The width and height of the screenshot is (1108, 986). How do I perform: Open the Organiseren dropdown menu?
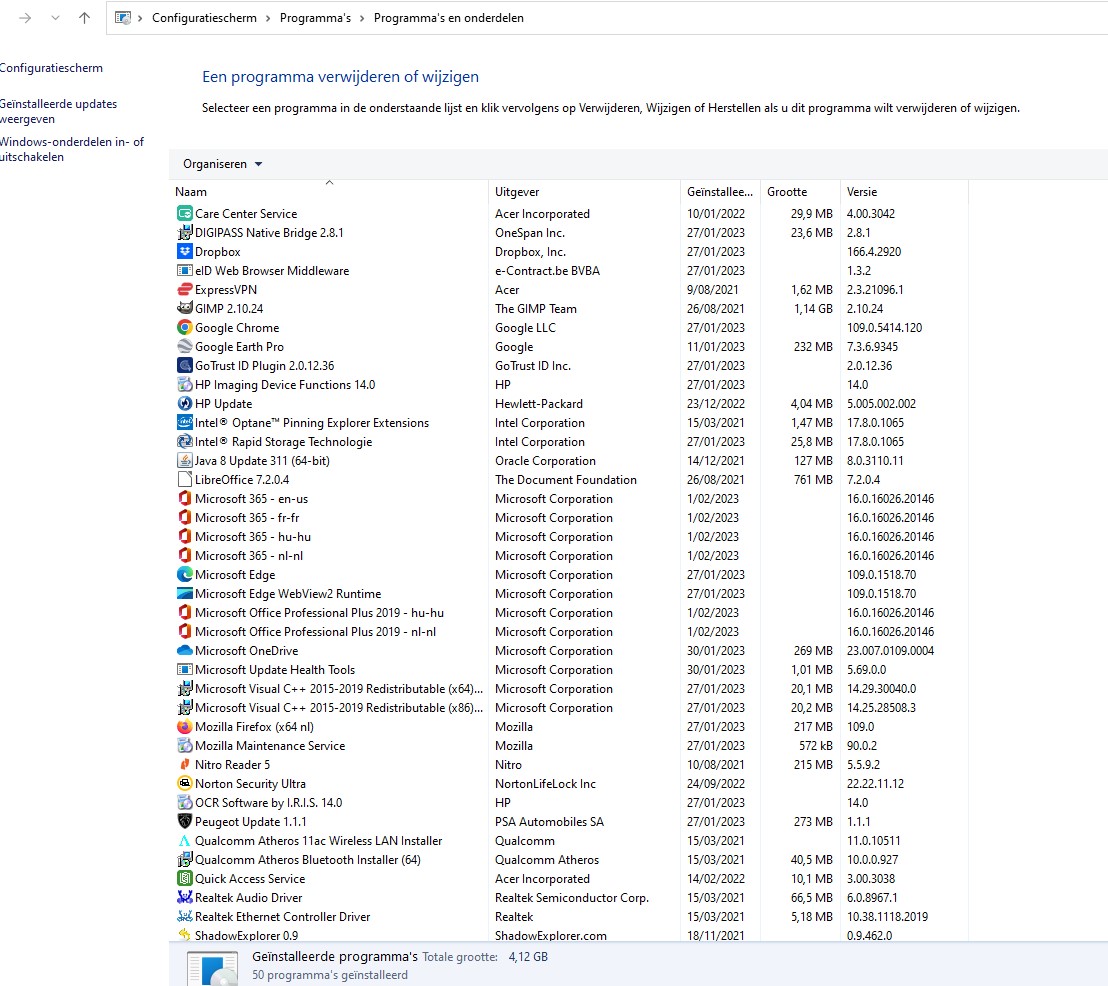coord(223,164)
